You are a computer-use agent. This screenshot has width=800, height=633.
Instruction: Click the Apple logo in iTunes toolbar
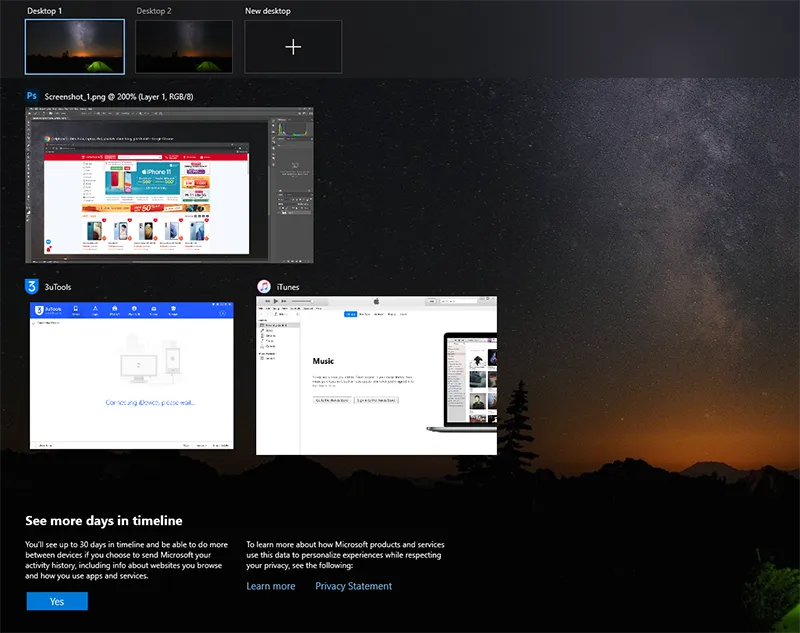point(377,302)
